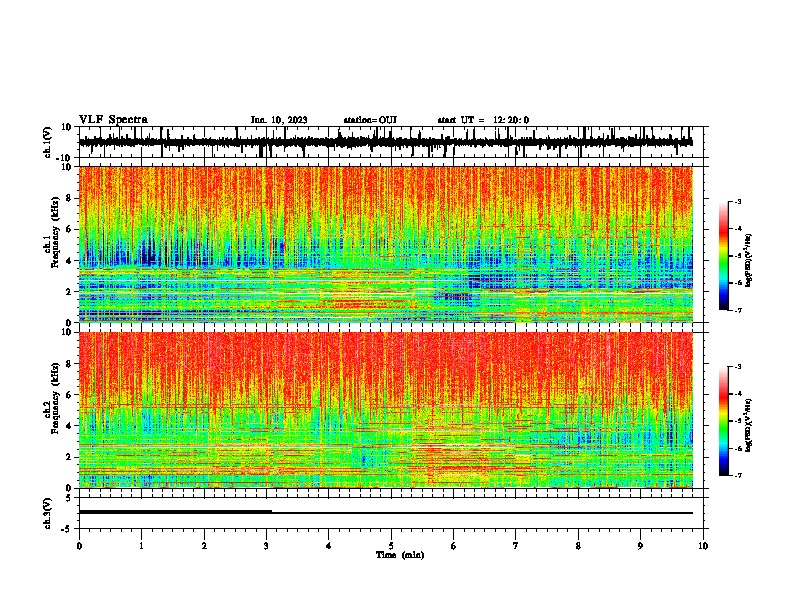Click the "8" kHz tick on ch.1 frequency axis
The width and height of the screenshot is (792, 612).
69,198
